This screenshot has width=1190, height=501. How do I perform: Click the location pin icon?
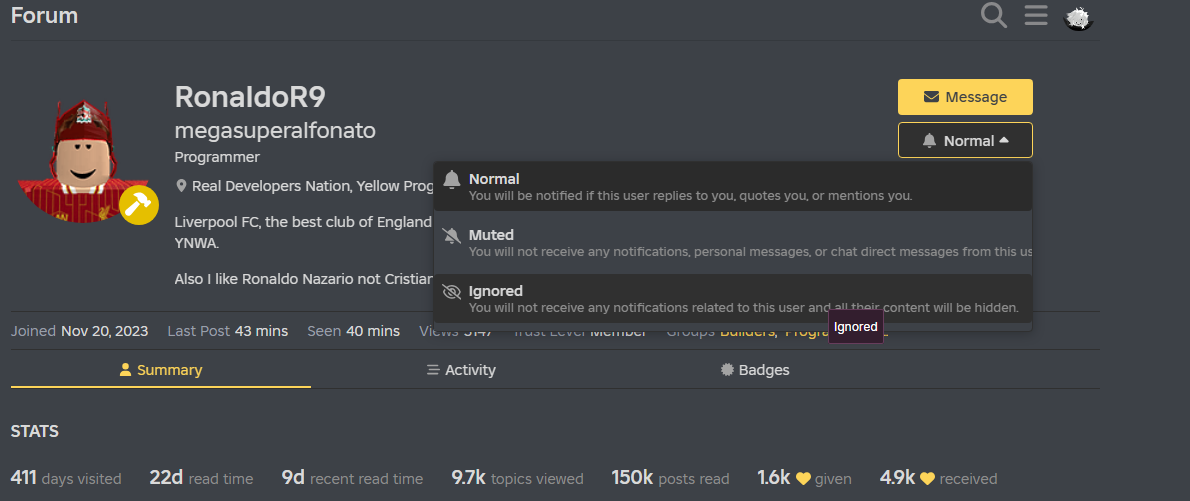click(182, 186)
